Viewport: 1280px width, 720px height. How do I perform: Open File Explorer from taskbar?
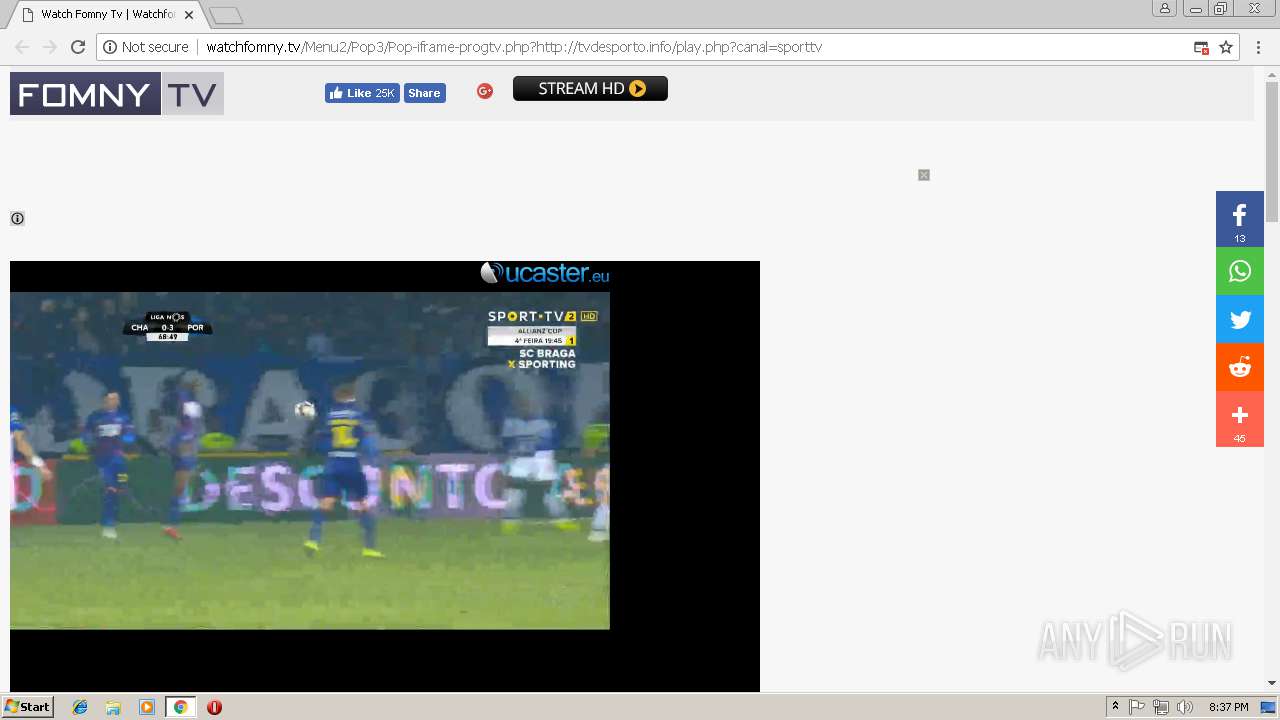(113, 707)
